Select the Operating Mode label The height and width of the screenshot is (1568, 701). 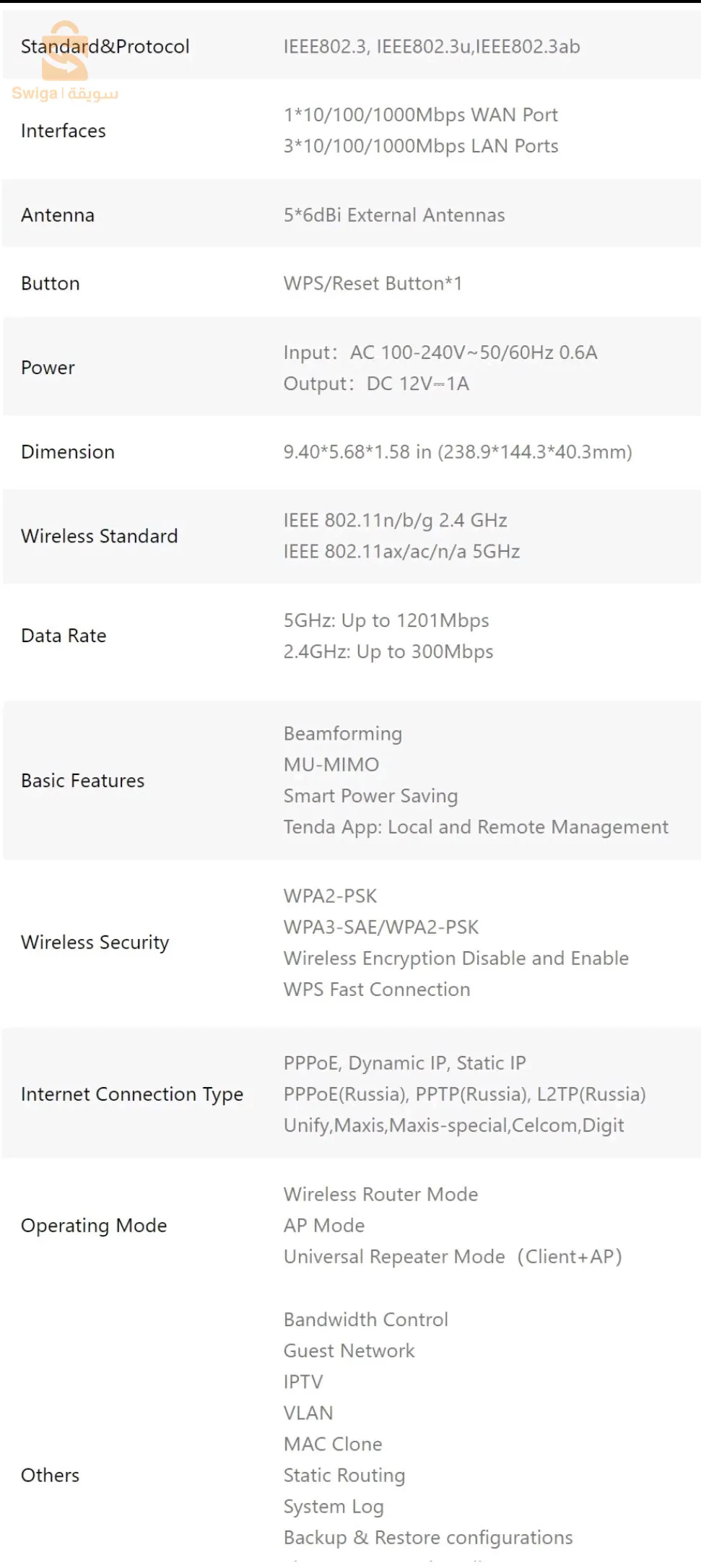94,1226
